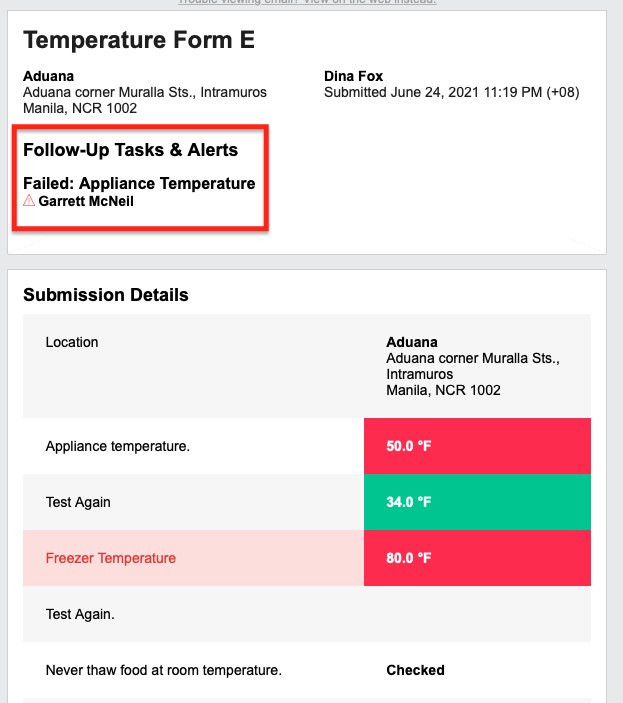Click the Failed: Appliance Temperature alert
The width and height of the screenshot is (623, 703).
click(139, 183)
